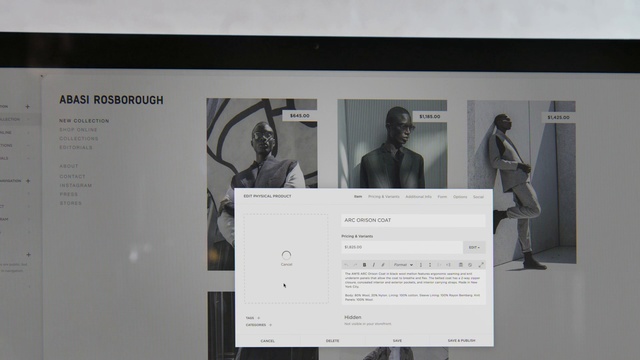Click the remove formatting circle icon
This screenshot has width=640, height=360.
470,265
